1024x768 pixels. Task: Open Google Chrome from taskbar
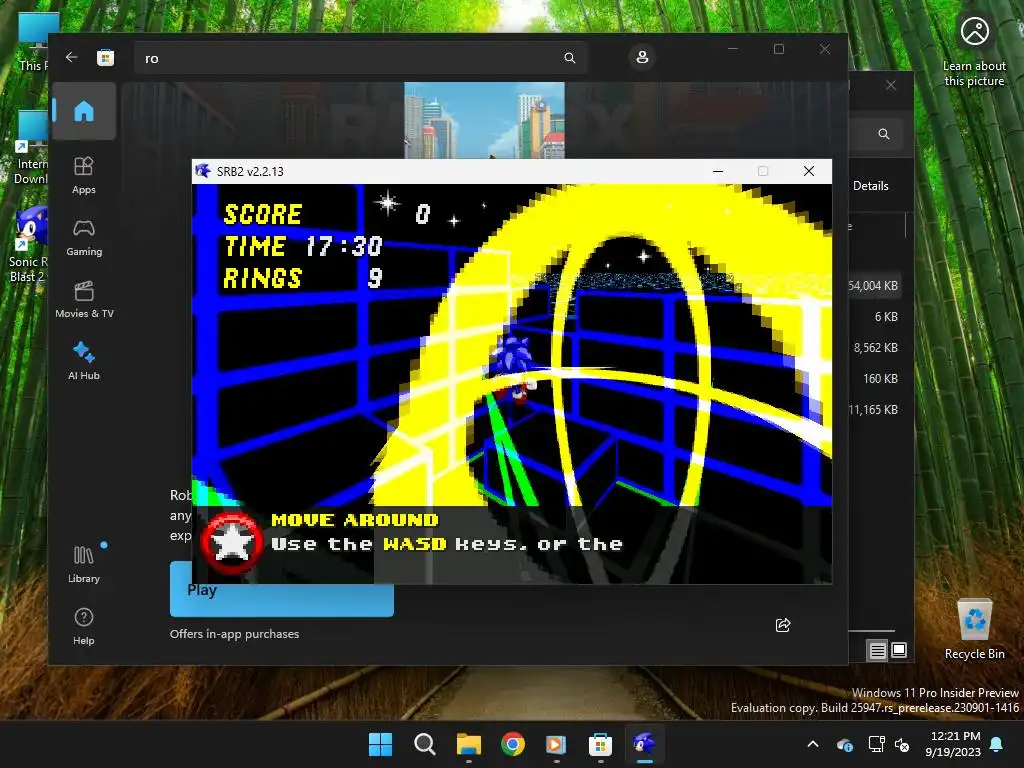(513, 744)
